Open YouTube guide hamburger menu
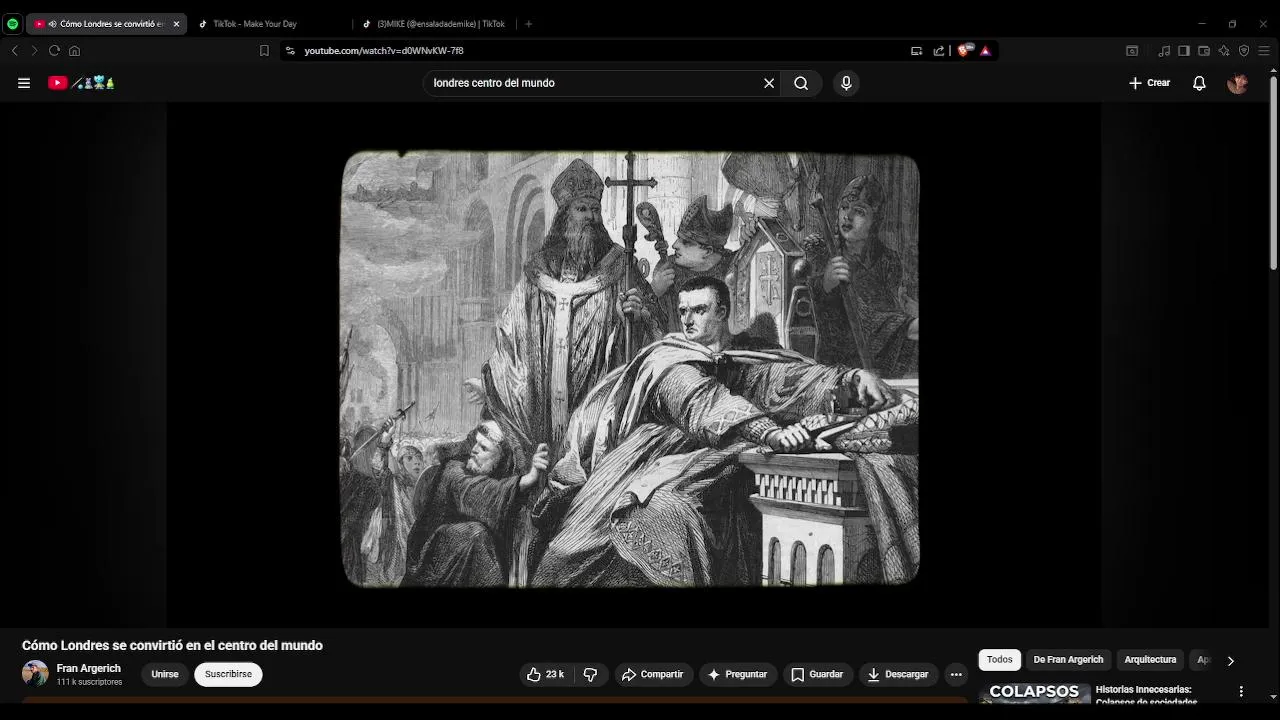The width and height of the screenshot is (1280, 720). [24, 83]
